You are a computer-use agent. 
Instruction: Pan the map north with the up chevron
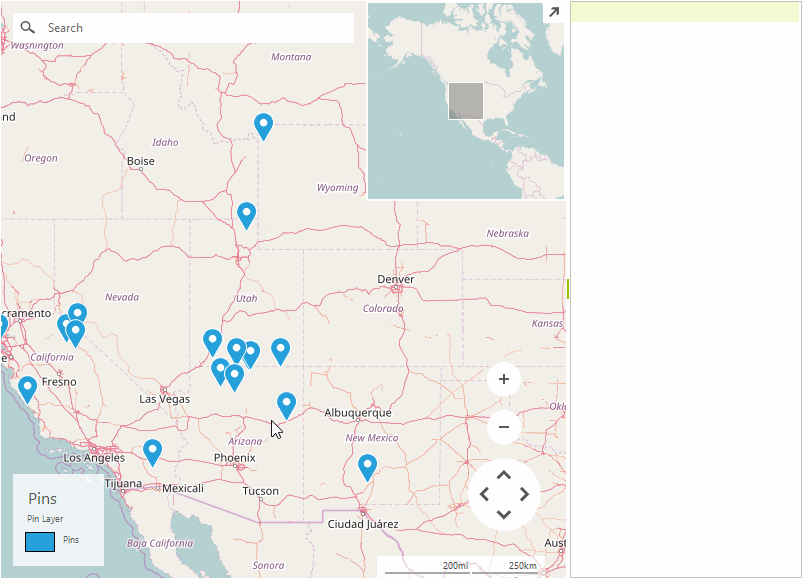coord(504,472)
